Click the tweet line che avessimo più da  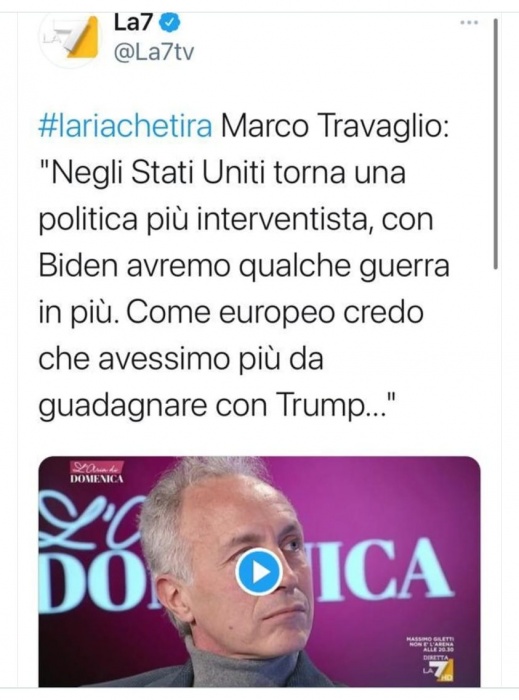(x=181, y=358)
